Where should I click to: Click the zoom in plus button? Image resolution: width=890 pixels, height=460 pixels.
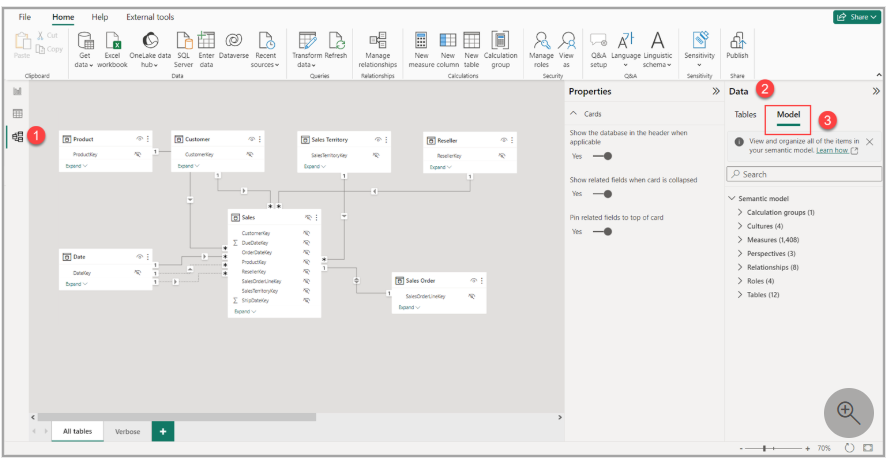807,449
